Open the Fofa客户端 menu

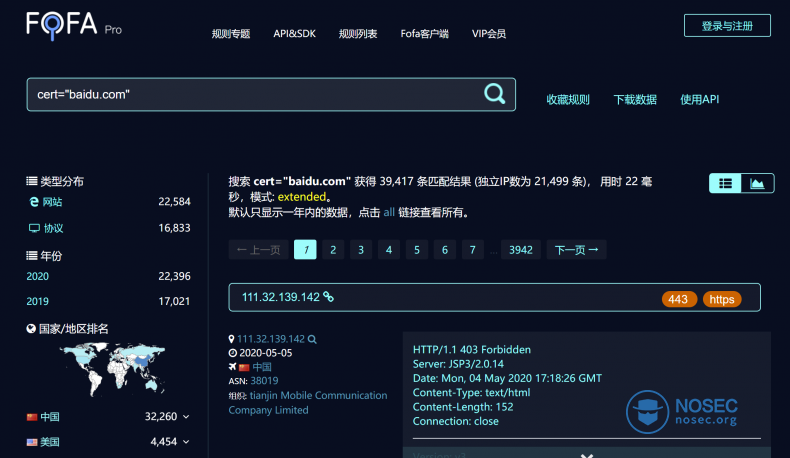pyautogui.click(x=424, y=34)
